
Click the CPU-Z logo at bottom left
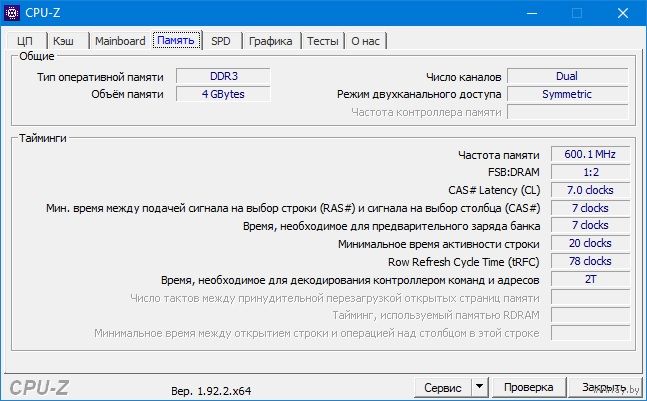[39, 388]
